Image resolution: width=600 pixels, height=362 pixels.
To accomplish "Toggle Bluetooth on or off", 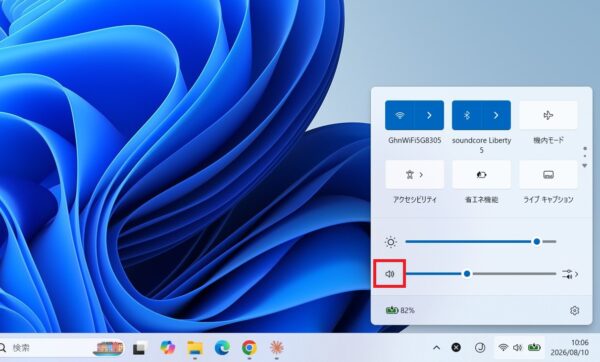I will [x=466, y=115].
